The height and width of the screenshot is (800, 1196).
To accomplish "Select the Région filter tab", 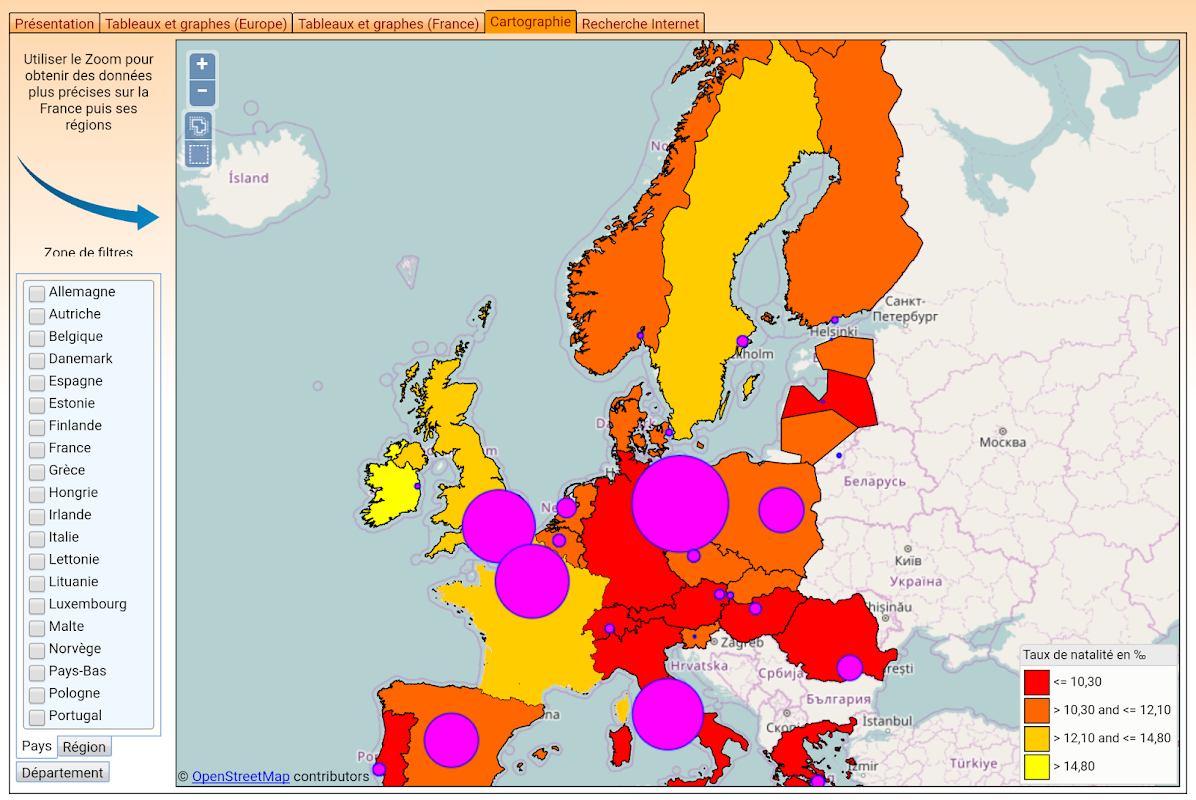I will pos(84,747).
